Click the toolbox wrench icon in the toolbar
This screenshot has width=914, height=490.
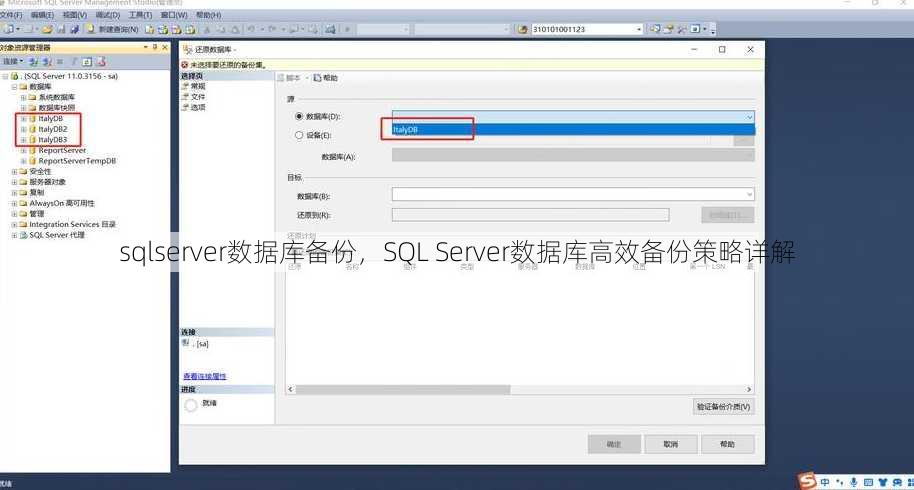(x=681, y=29)
